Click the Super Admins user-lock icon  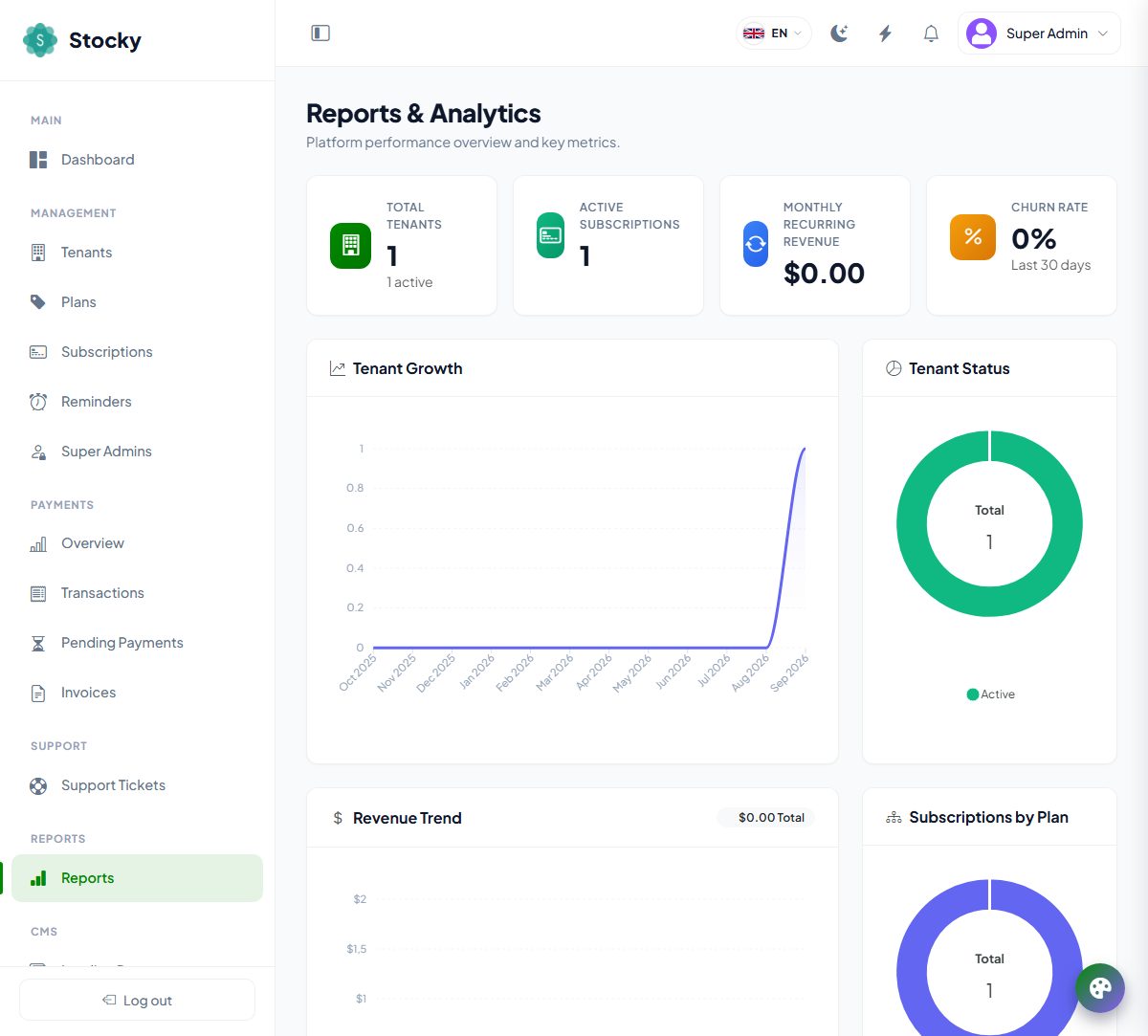38,452
